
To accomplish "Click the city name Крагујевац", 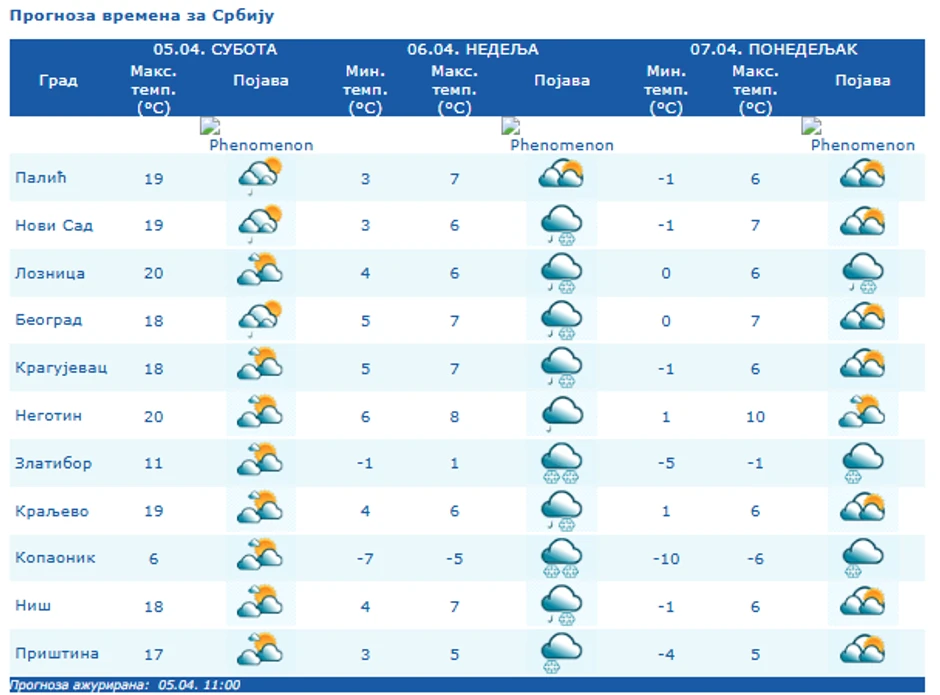I will pyautogui.click(x=61, y=368).
